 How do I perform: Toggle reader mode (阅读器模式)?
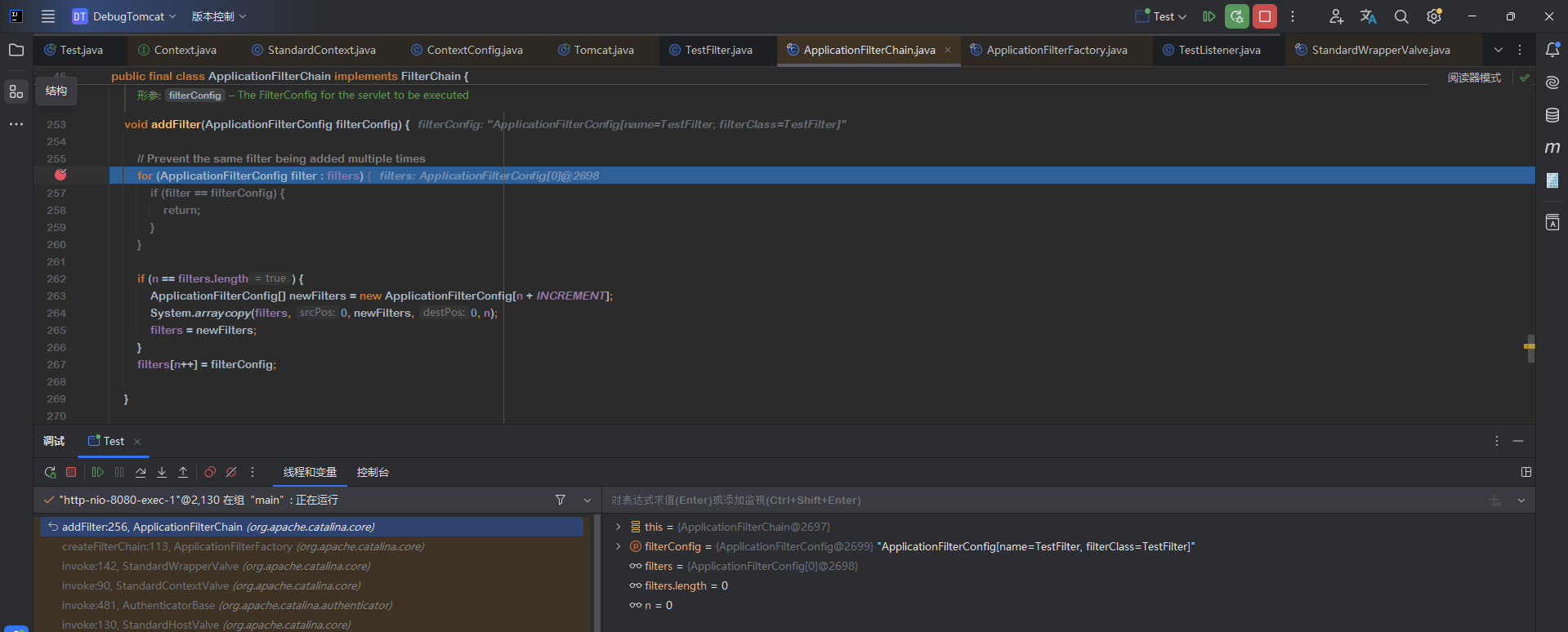1474,78
